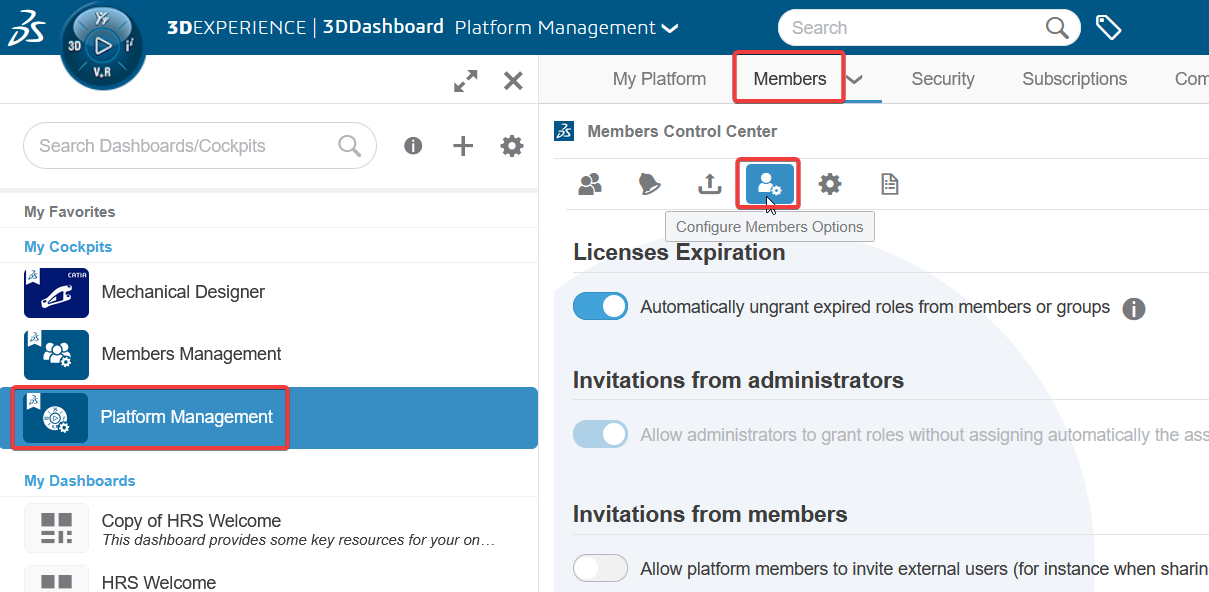This screenshot has width=1209, height=592.
Task: Click Invitations from members heading
Action: coord(710,514)
